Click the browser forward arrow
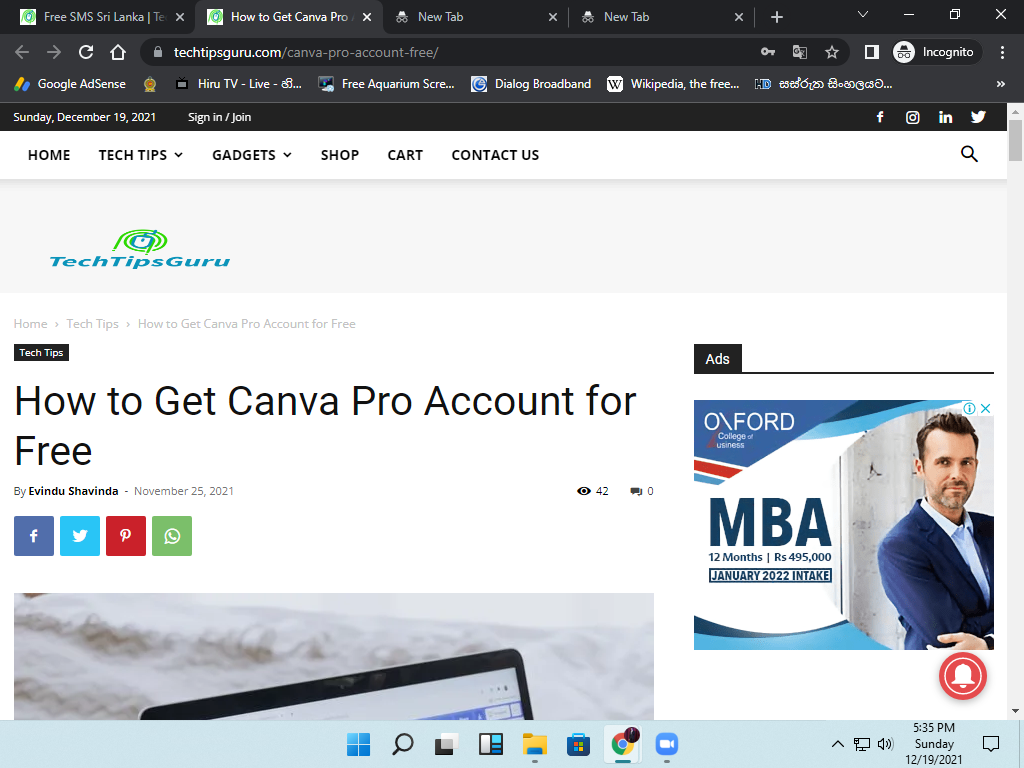The height and width of the screenshot is (768, 1024). 54,52
